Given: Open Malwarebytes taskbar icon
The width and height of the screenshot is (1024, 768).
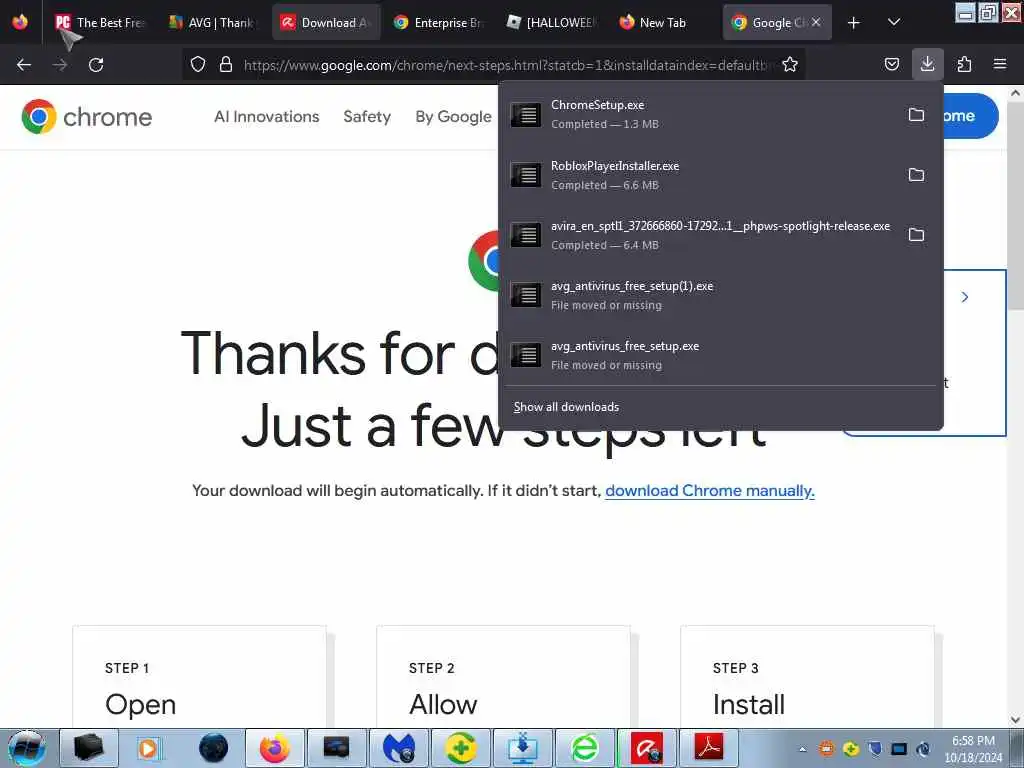Looking at the screenshot, I should [x=399, y=748].
